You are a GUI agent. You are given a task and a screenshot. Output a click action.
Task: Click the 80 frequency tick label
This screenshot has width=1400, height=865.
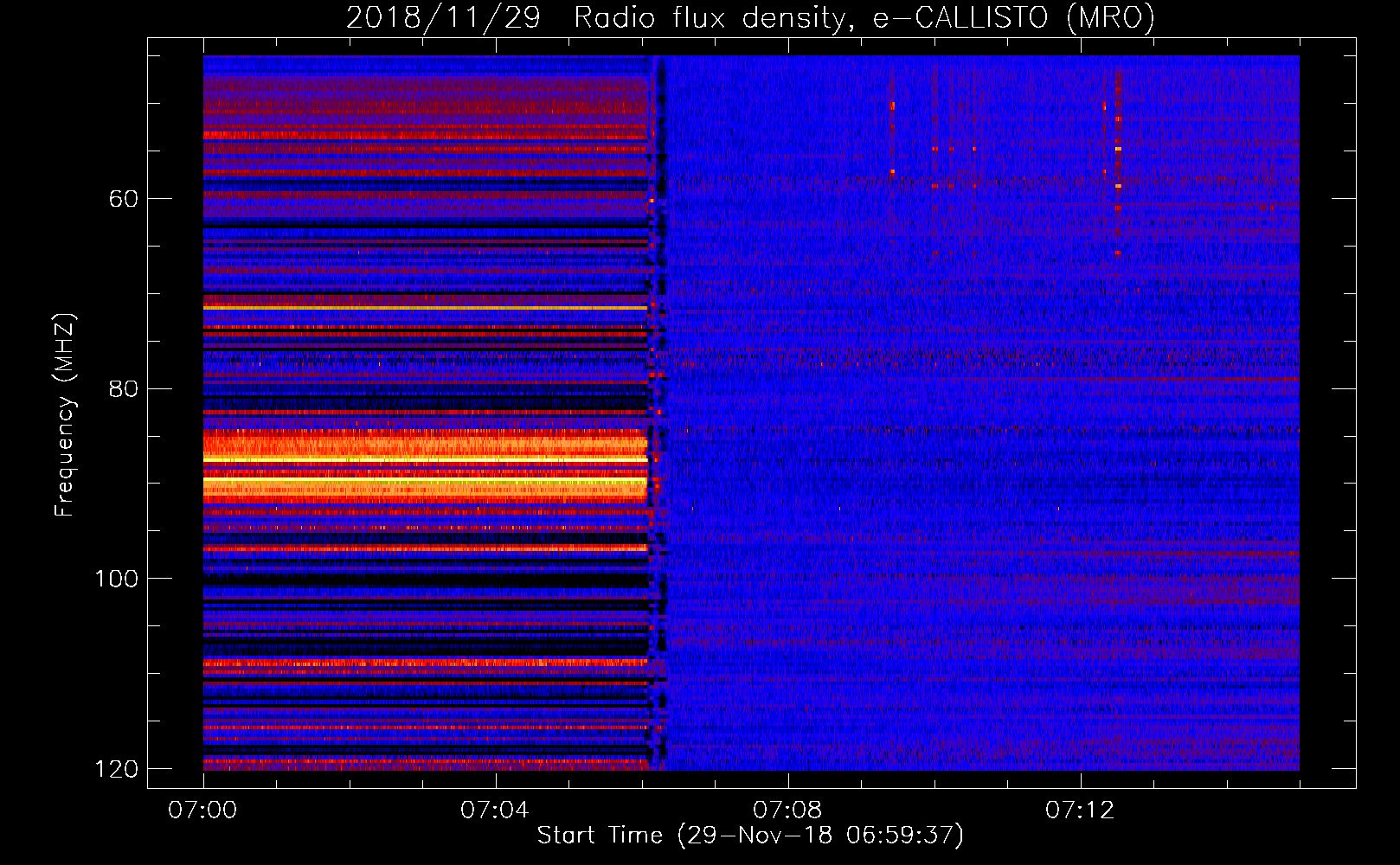pos(123,388)
